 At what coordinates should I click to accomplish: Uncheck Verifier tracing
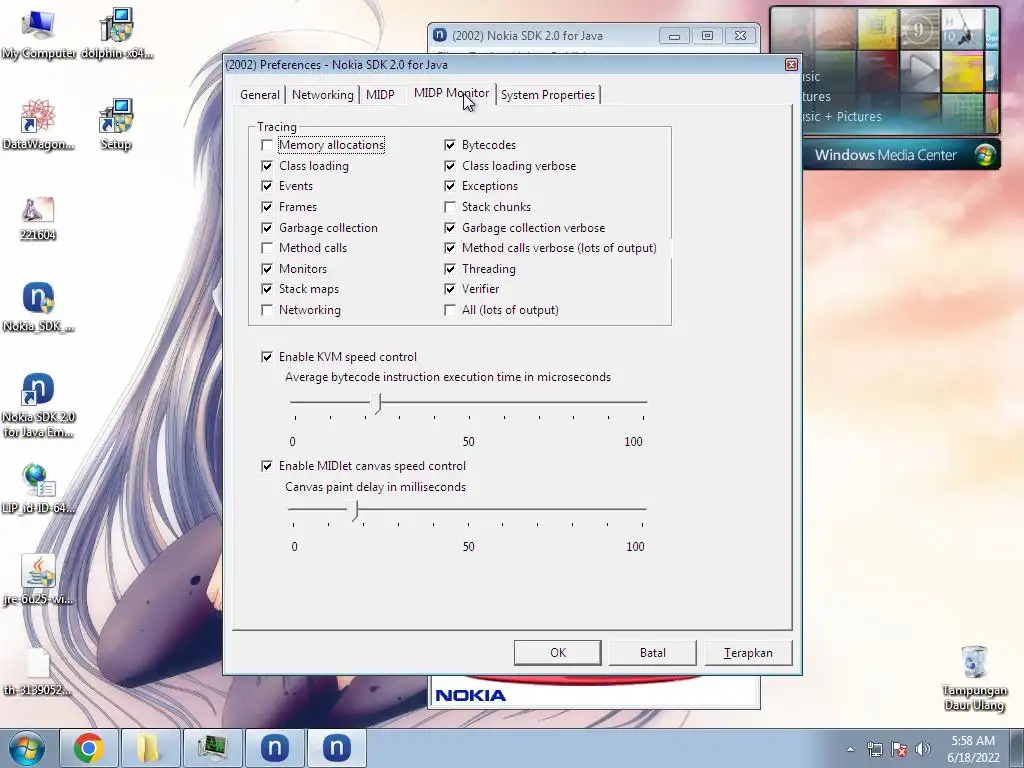tap(449, 289)
